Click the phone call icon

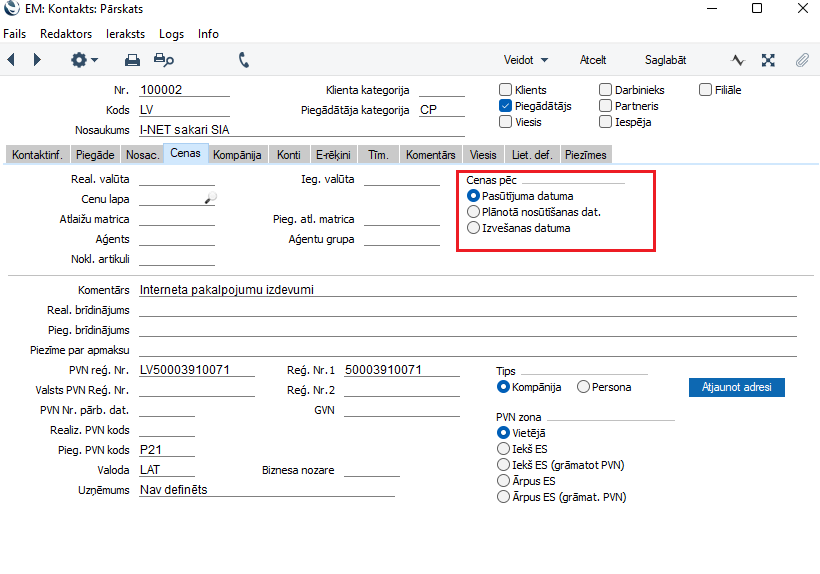click(x=244, y=60)
